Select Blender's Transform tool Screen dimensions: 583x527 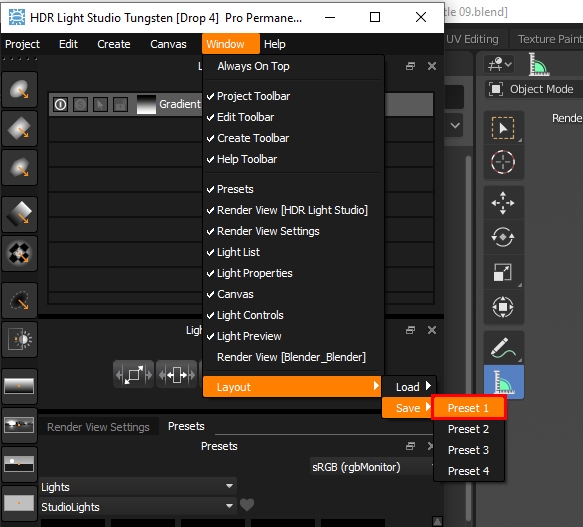503,307
